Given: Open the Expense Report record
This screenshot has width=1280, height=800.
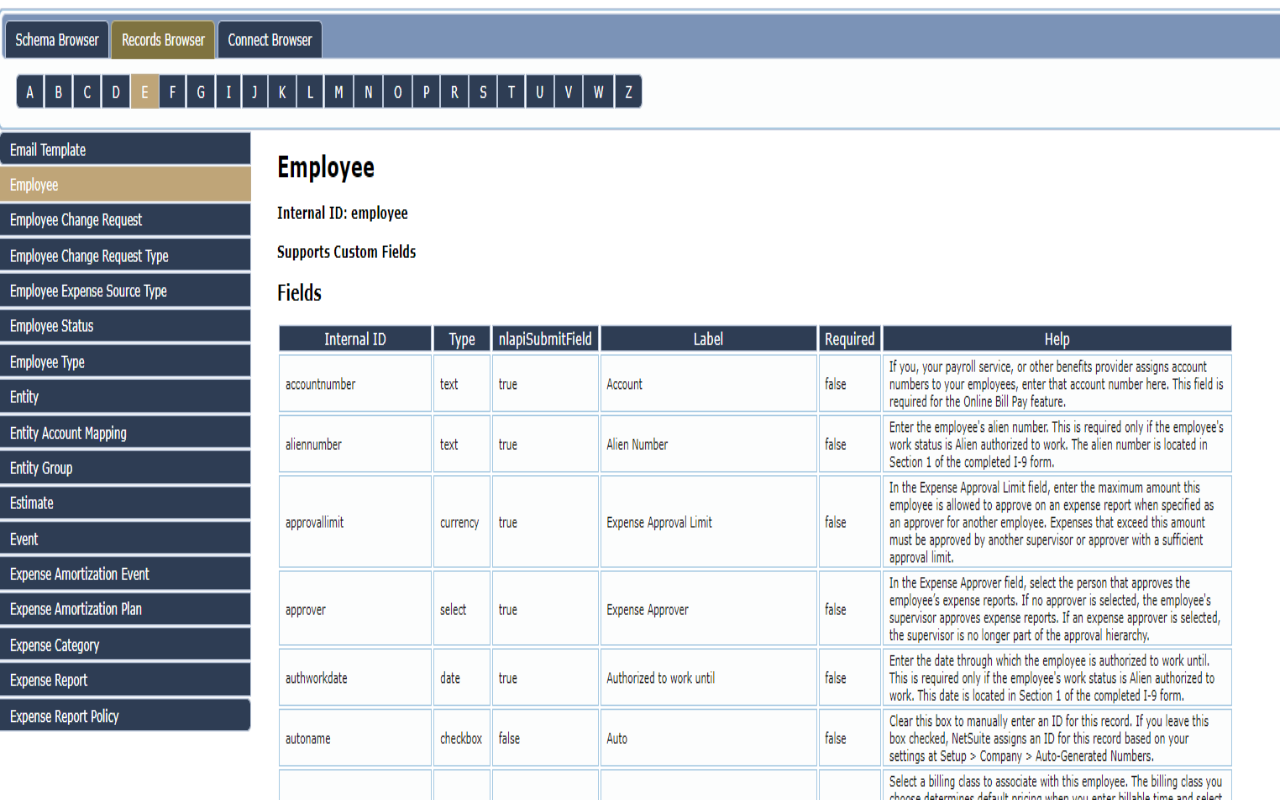Looking at the screenshot, I should click(x=125, y=678).
